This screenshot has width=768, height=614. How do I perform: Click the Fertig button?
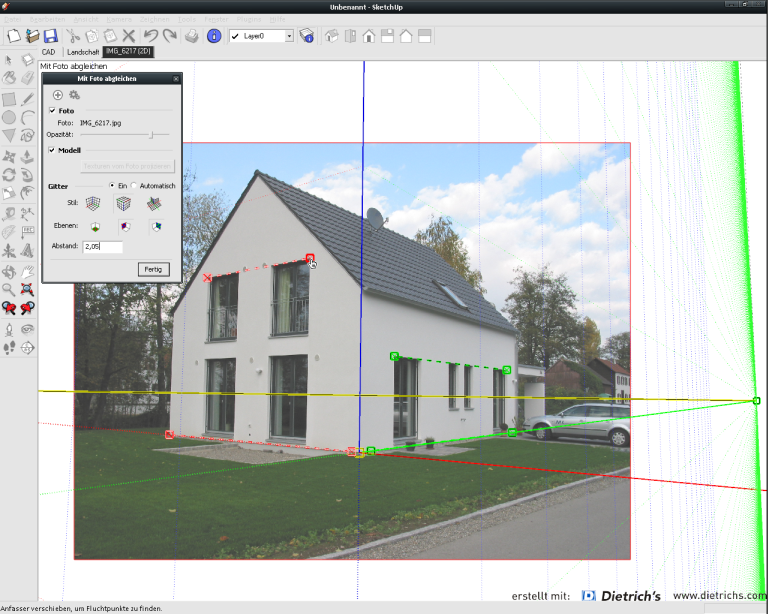click(154, 269)
